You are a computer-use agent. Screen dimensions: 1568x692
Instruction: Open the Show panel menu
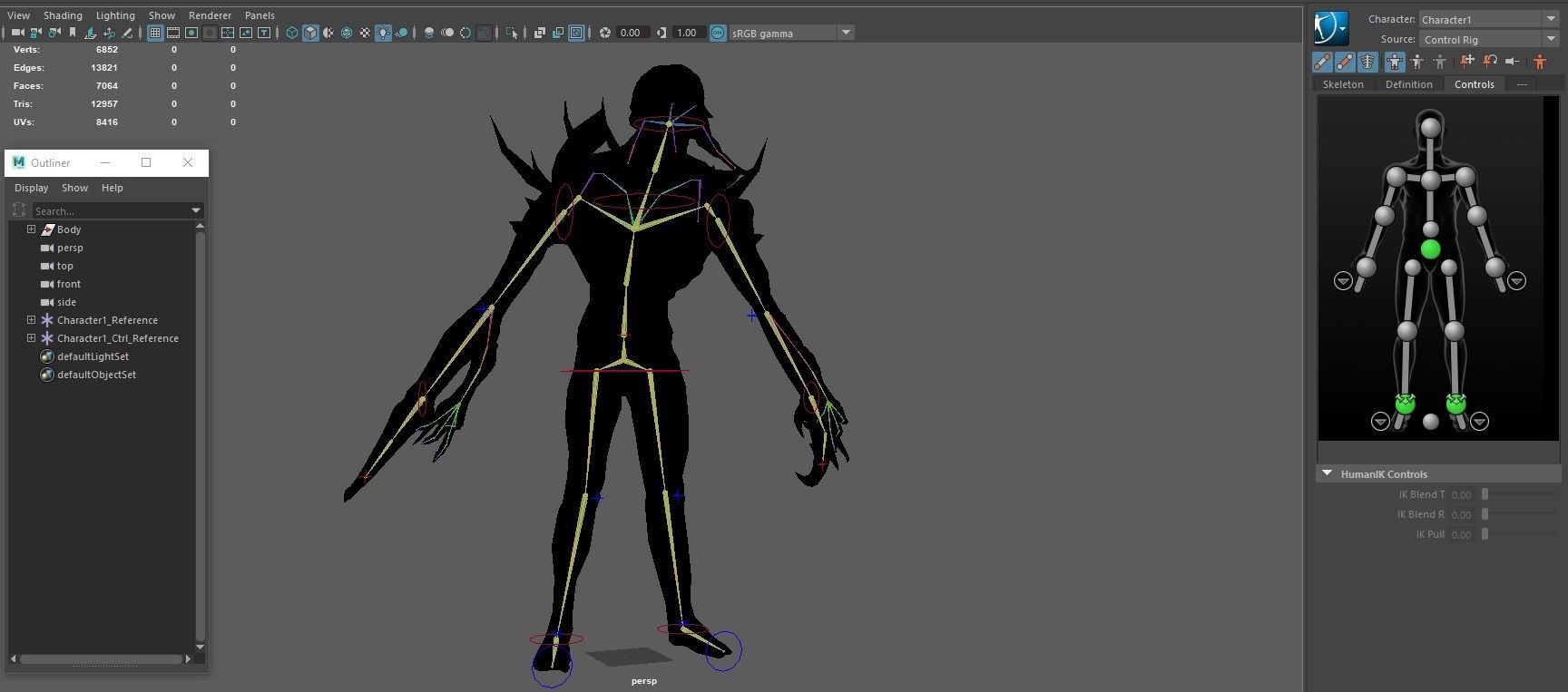coord(162,15)
